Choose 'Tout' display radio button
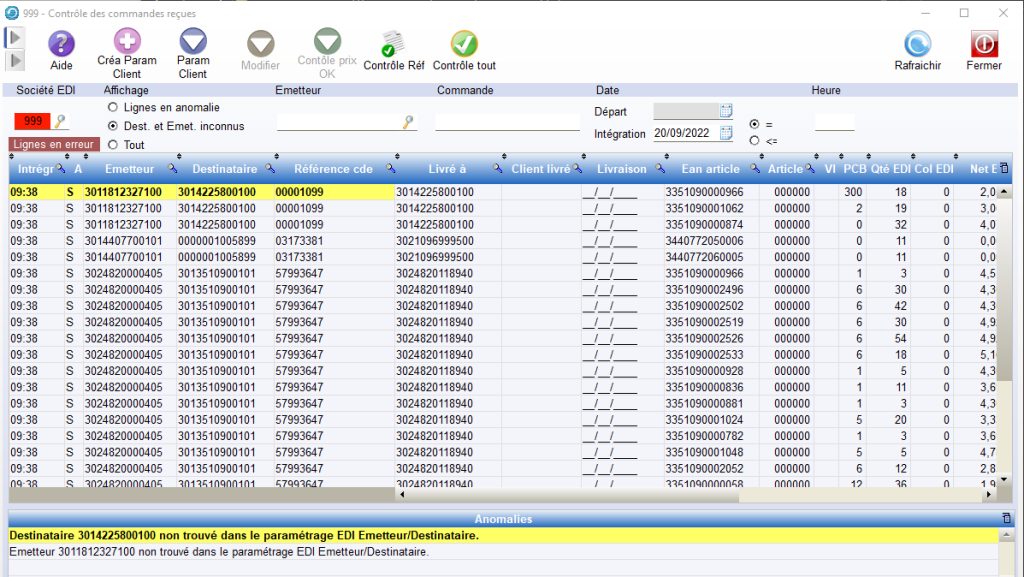 113,145
